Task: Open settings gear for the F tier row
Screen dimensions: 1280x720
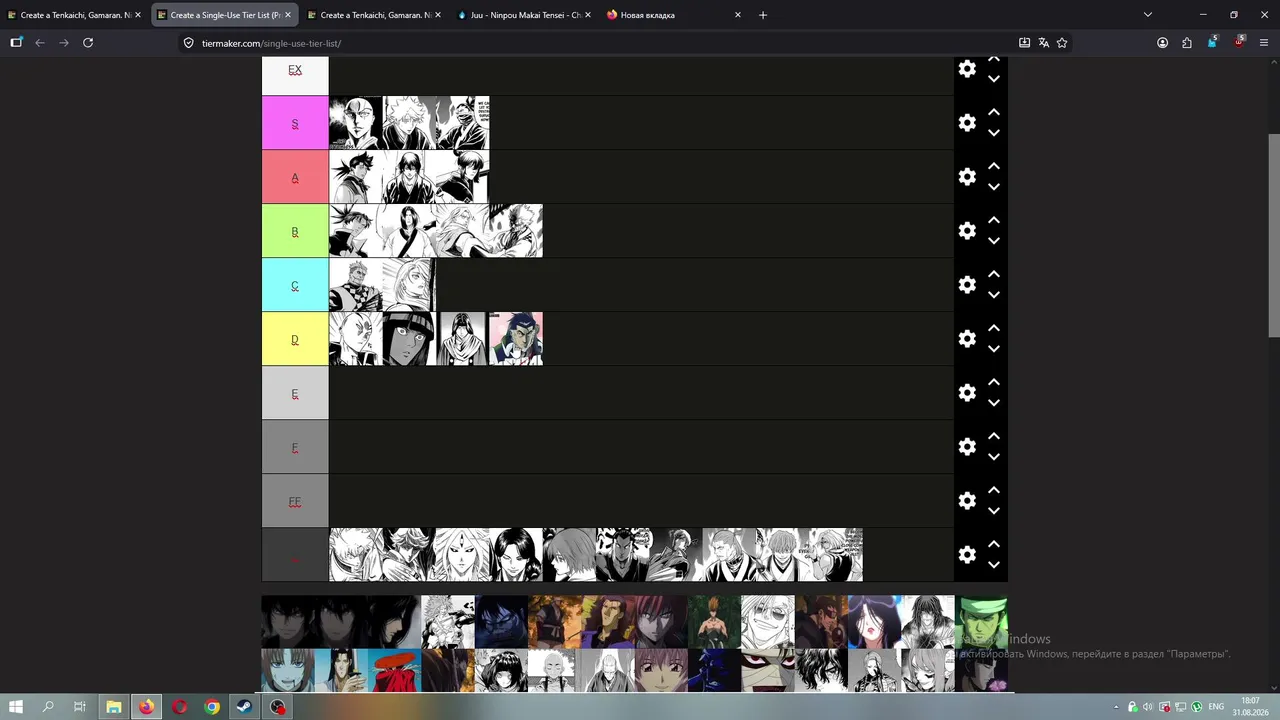Action: 967,447
